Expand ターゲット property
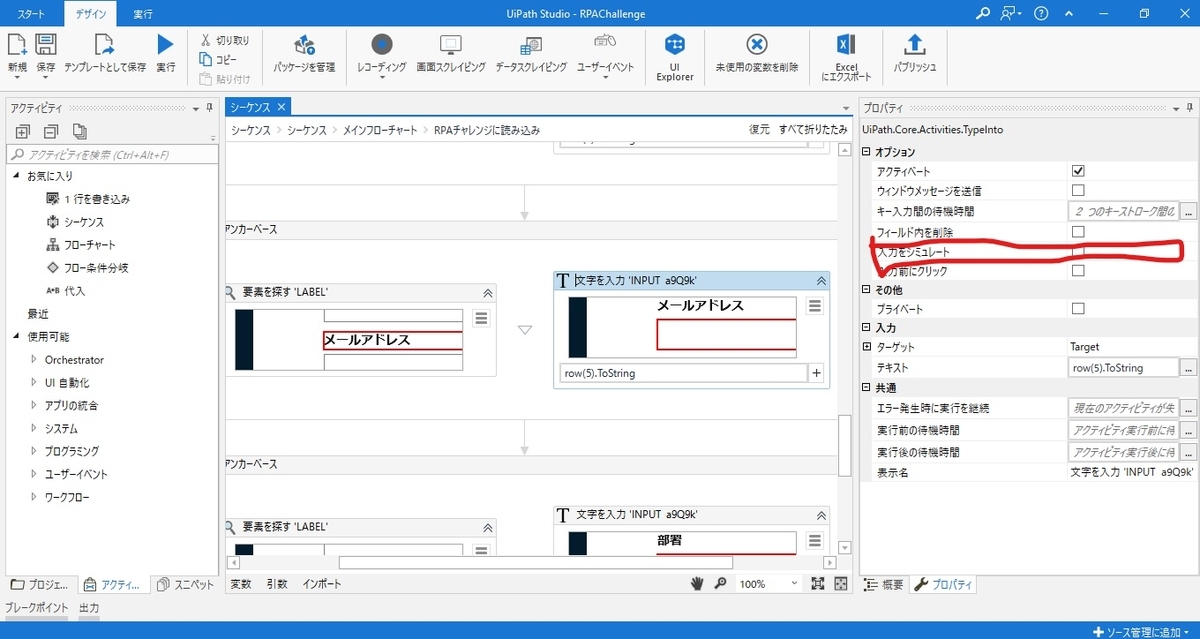 (866, 347)
